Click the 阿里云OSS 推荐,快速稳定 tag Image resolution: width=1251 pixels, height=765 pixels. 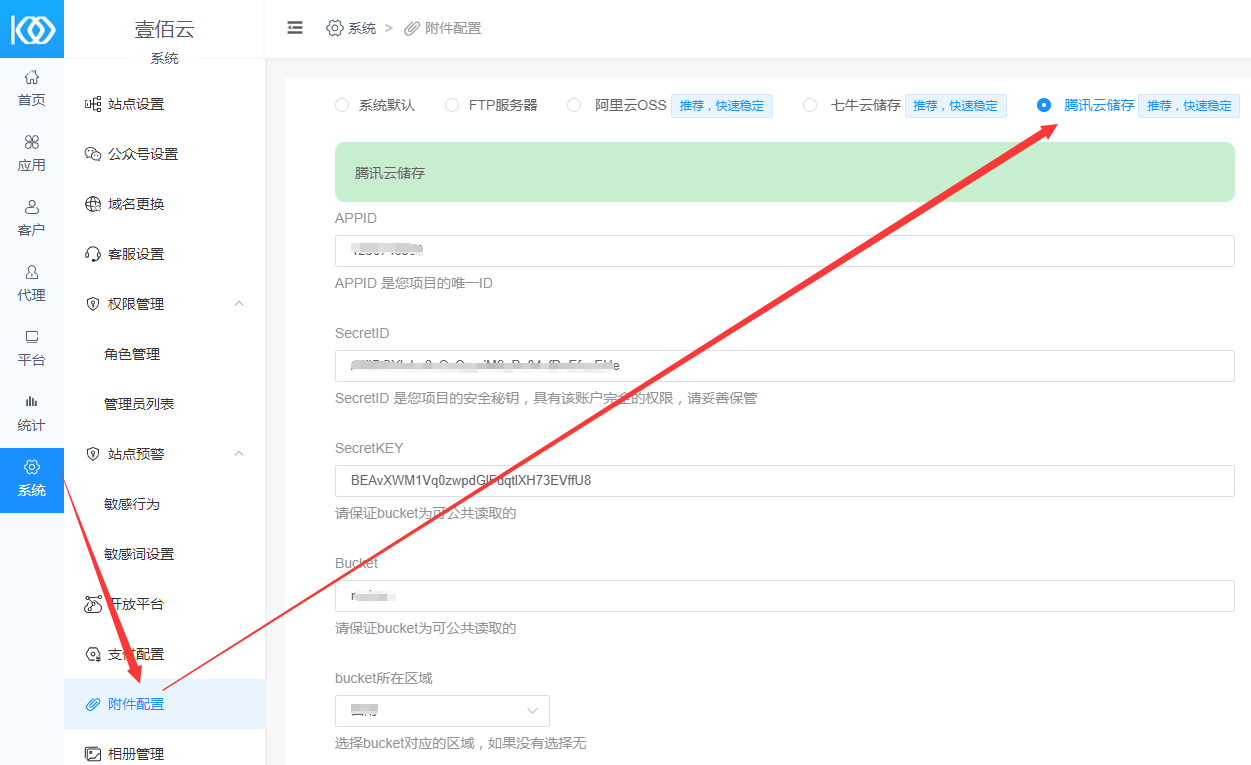click(x=722, y=106)
